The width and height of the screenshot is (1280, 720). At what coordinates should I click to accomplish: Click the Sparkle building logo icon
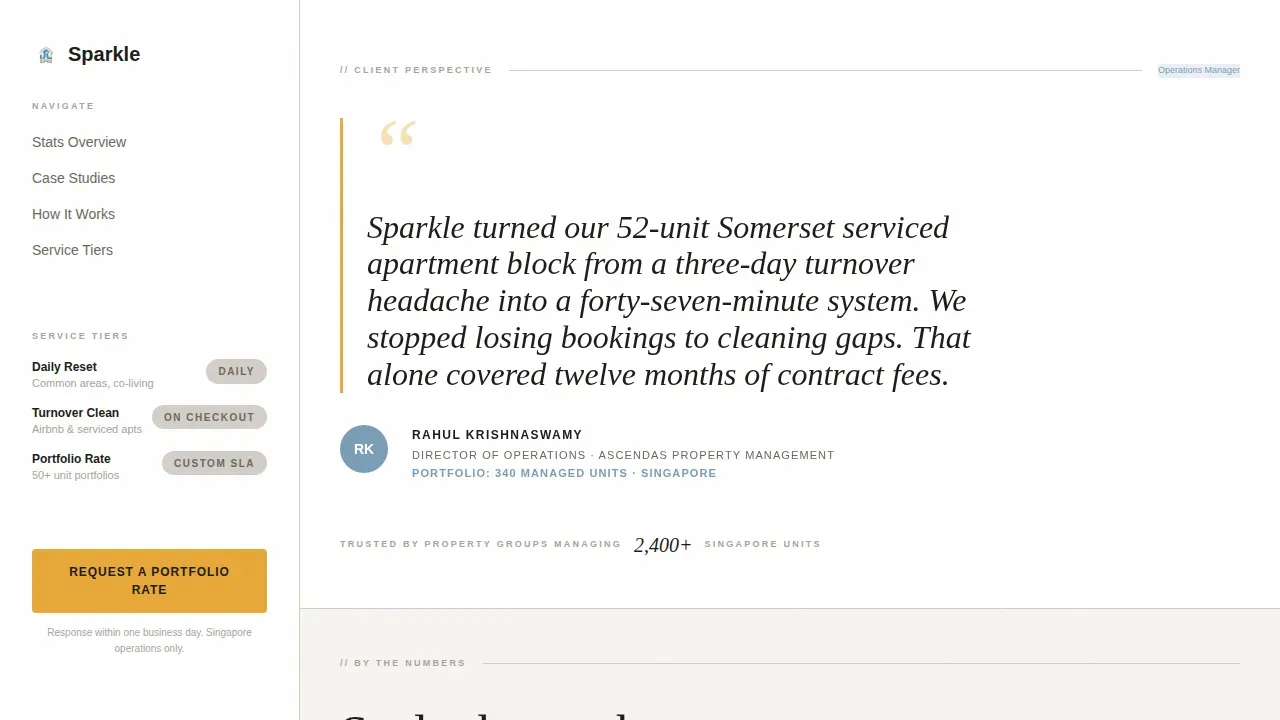click(x=46, y=55)
